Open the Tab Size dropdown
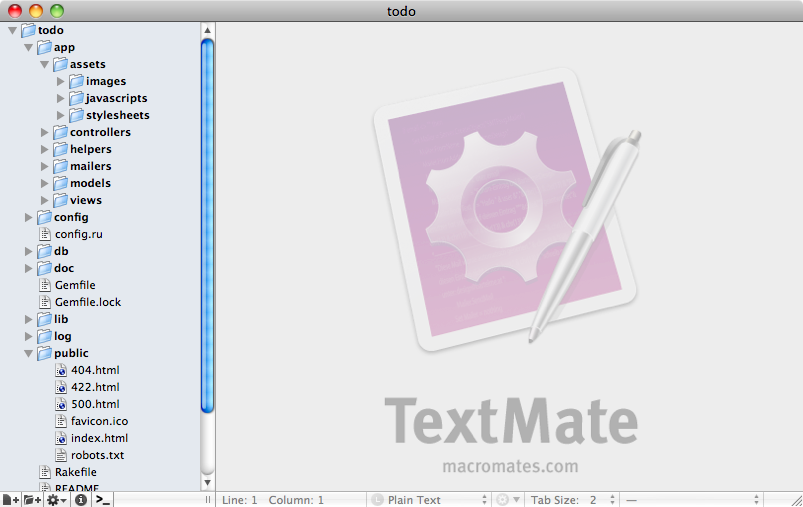The image size is (803, 507). [573, 500]
